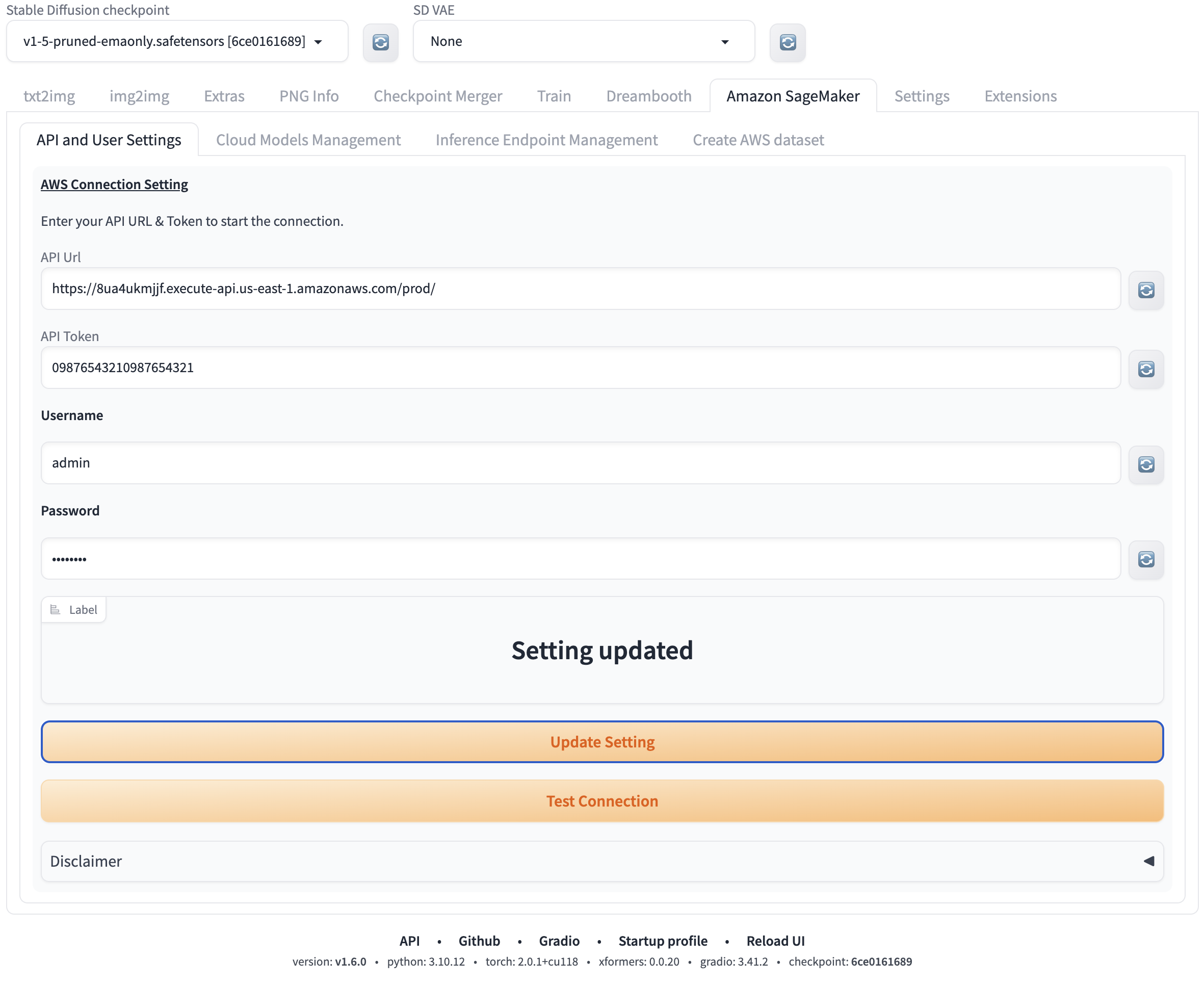Image resolution: width=1204 pixels, height=986 pixels.
Task: Open the Extensions tab
Action: [1020, 96]
